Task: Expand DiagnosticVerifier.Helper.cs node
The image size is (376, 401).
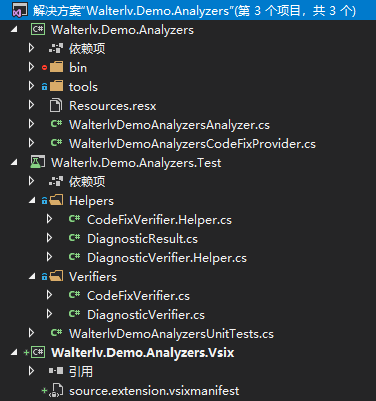Action: 49,257
